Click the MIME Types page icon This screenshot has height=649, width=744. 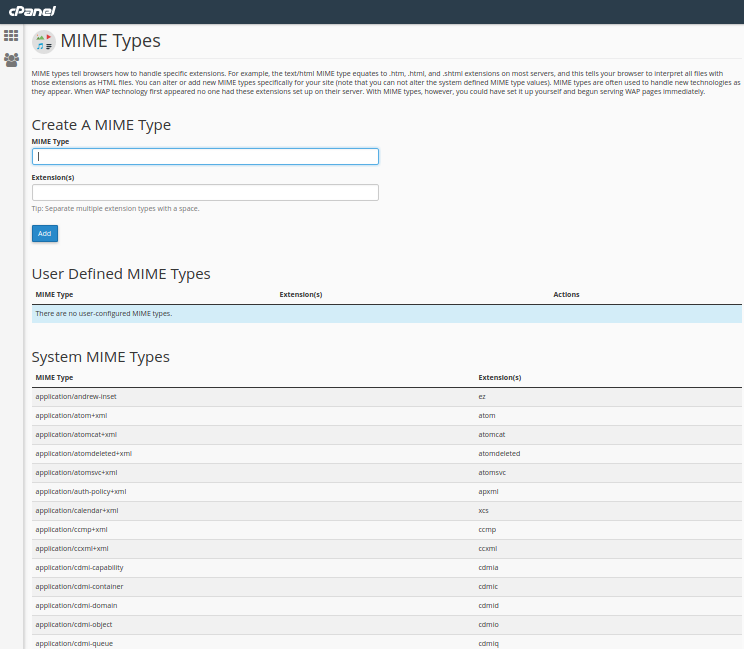(x=43, y=41)
